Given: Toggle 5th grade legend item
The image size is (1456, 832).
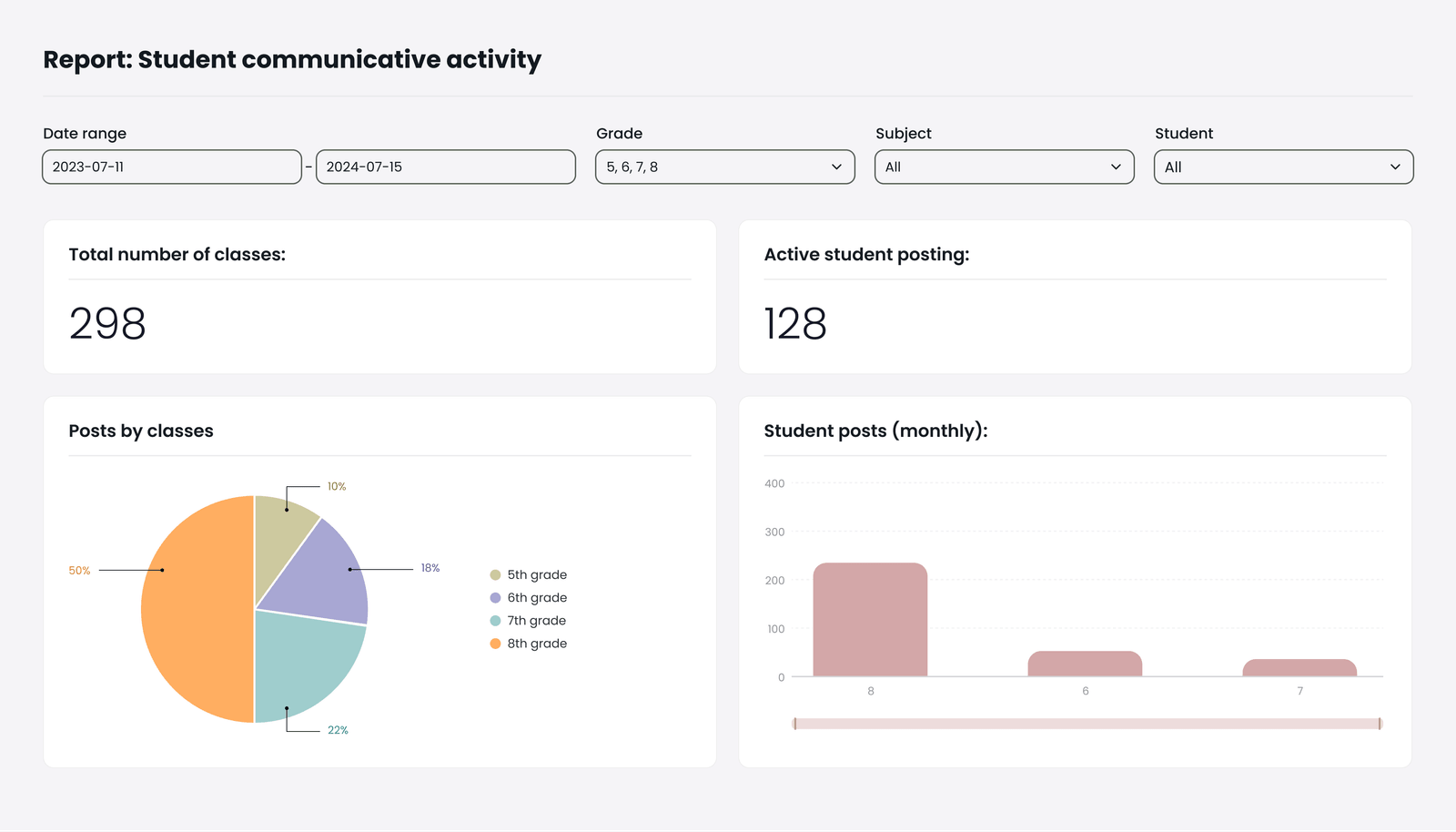Looking at the screenshot, I should click(x=529, y=574).
